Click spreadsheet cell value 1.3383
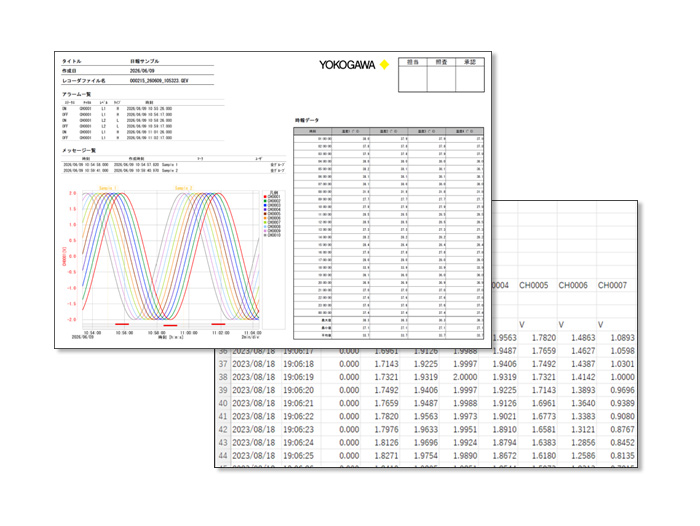700x526 pixels. [583, 417]
